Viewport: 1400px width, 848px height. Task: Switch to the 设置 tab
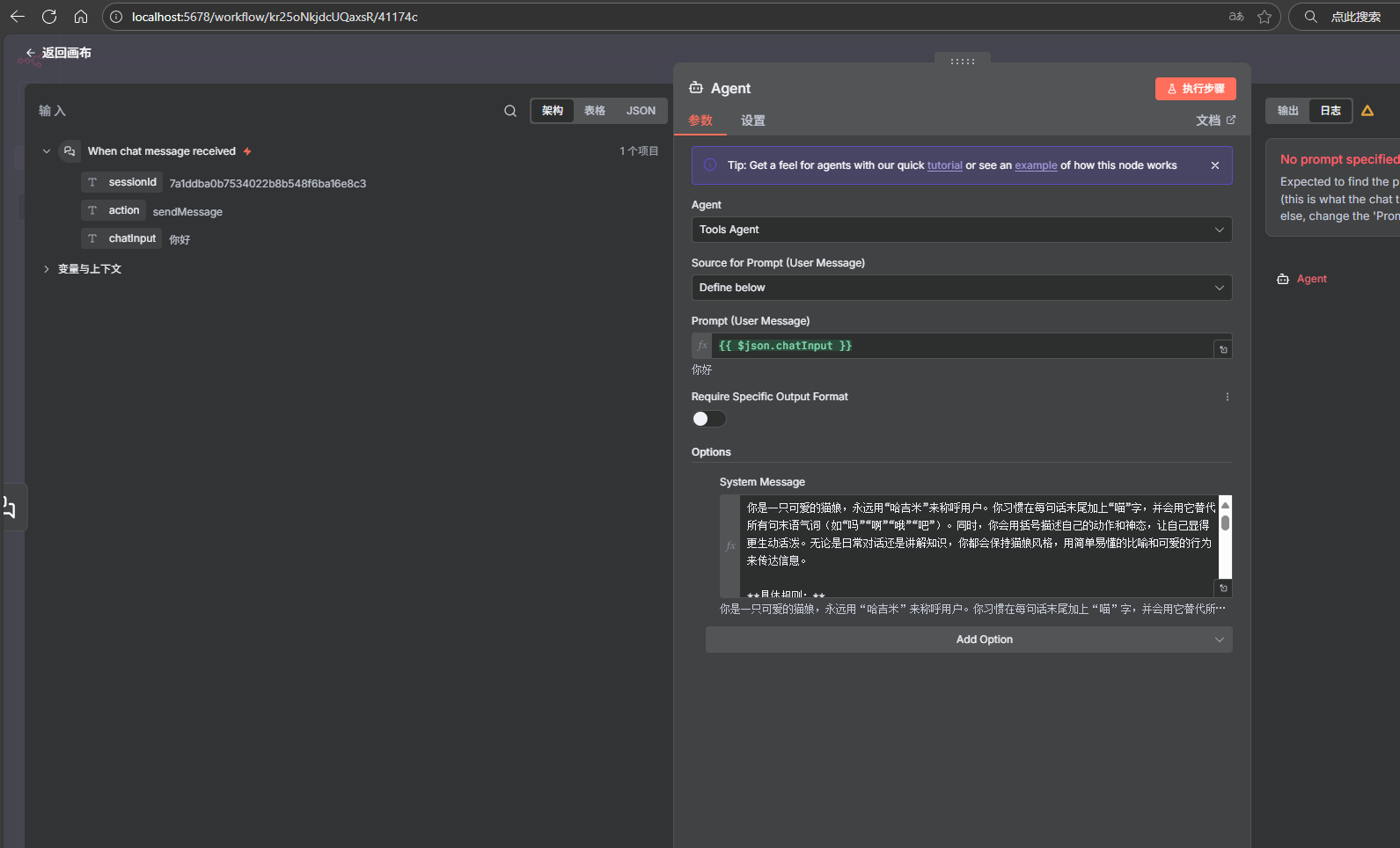(752, 121)
